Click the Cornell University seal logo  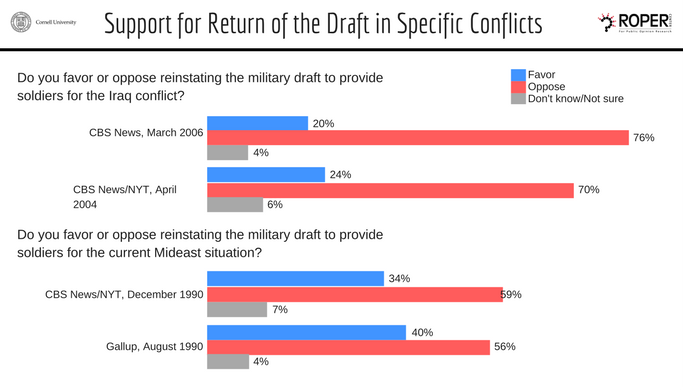point(21,22)
